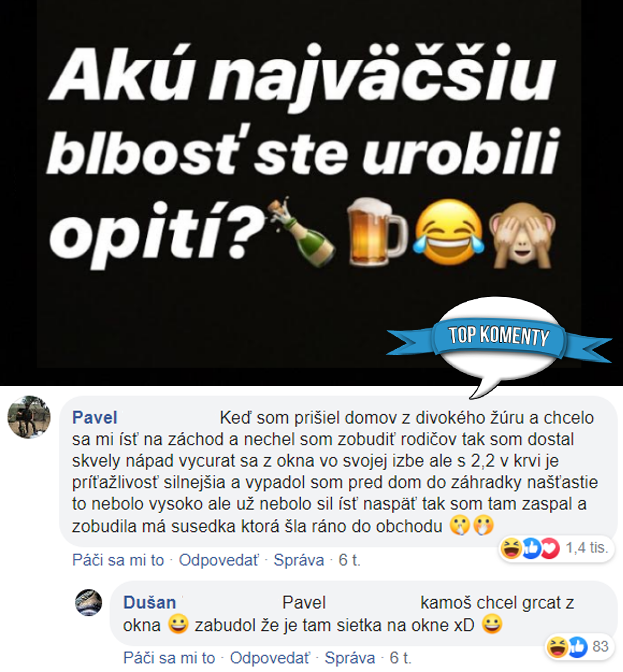The height and width of the screenshot is (672, 623).
Task: Open Dušan's profile picture
Action: pyautogui.click(x=89, y=603)
